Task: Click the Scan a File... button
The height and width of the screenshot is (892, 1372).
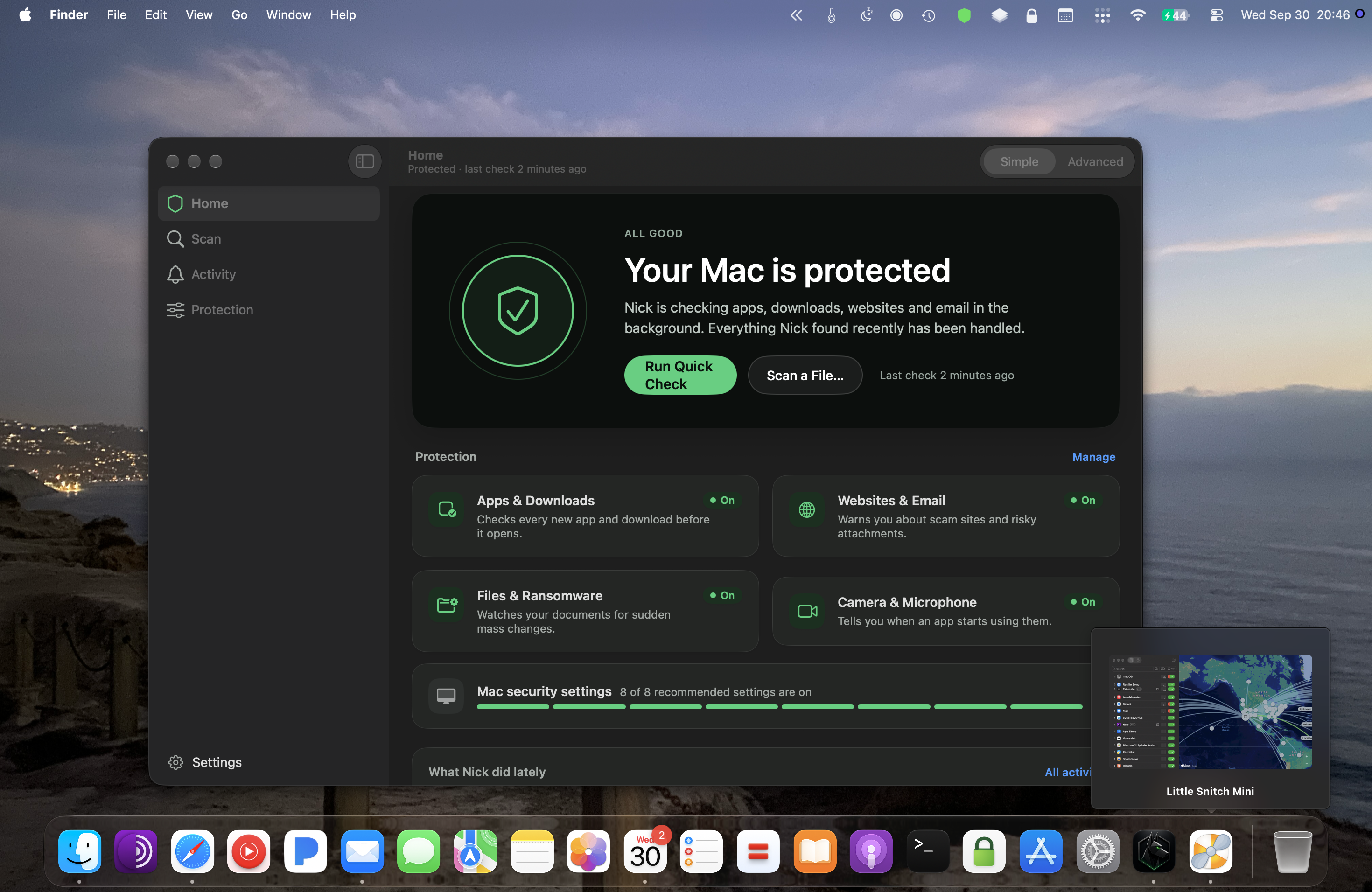Action: click(x=805, y=375)
